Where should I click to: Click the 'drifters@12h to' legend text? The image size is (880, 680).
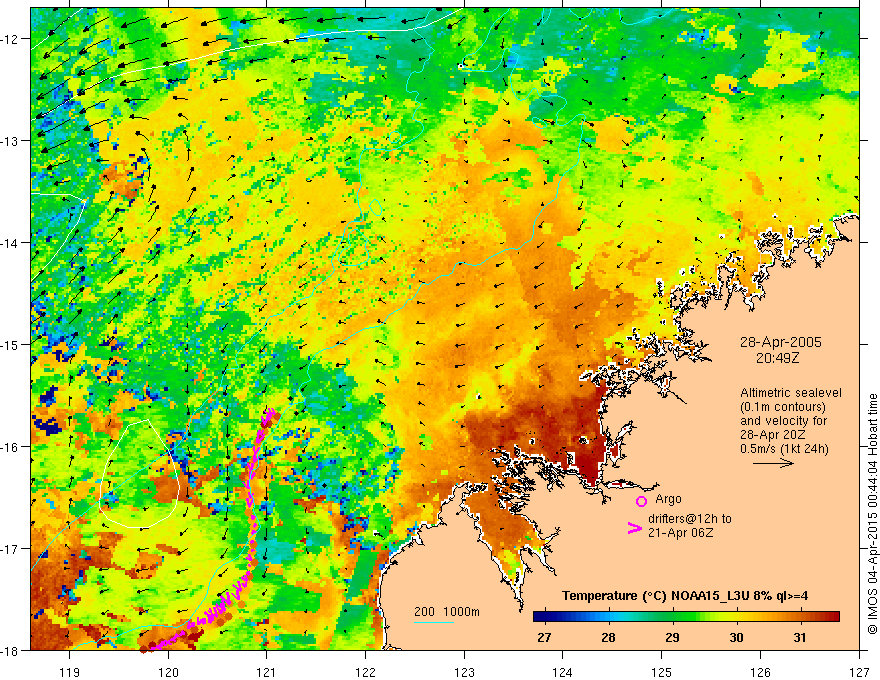(690, 519)
